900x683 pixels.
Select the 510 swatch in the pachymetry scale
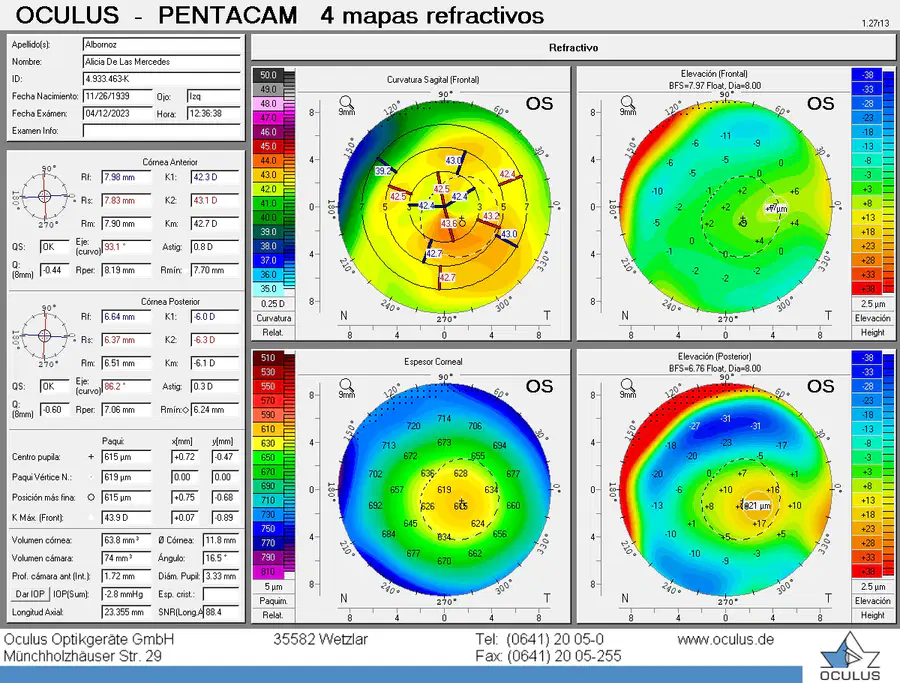pos(268,358)
